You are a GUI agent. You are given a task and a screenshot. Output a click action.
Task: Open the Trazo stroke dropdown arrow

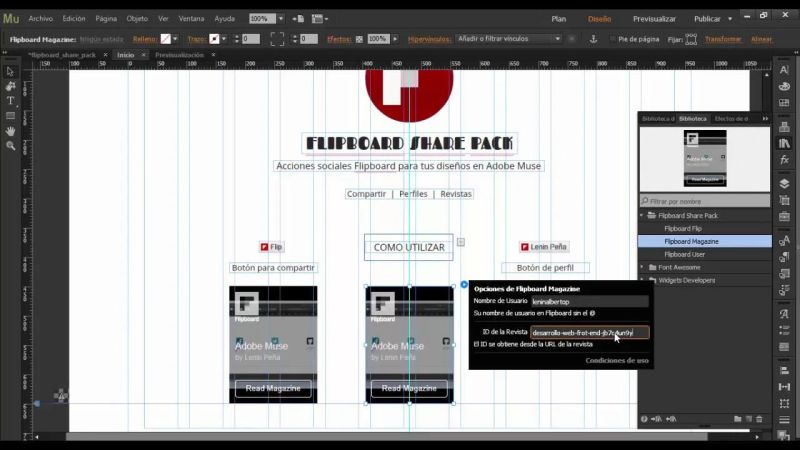click(x=224, y=39)
